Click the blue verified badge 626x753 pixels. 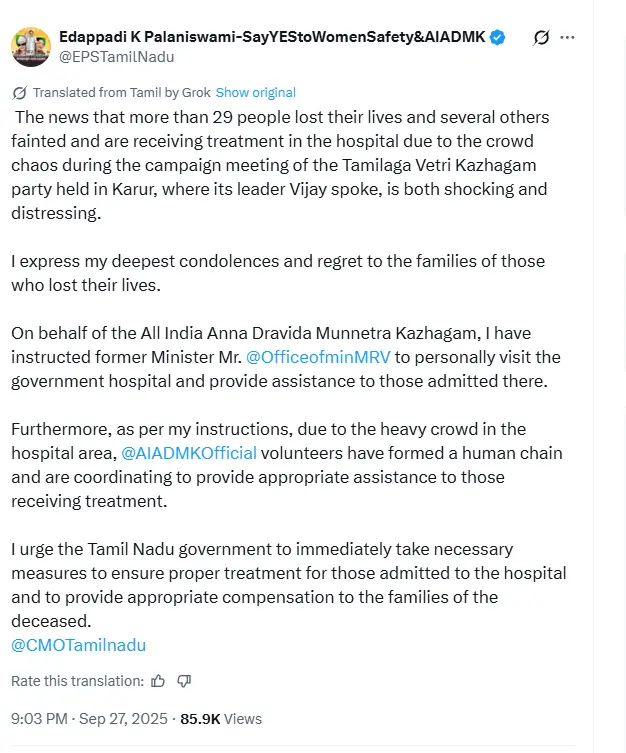tap(497, 37)
